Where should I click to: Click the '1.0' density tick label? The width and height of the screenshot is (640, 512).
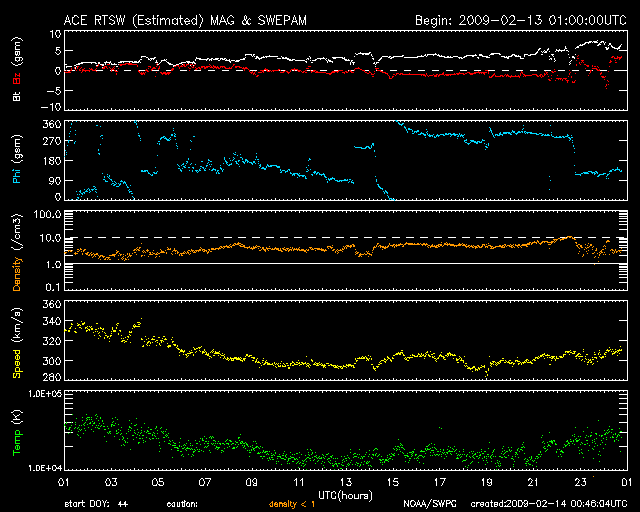(53, 265)
